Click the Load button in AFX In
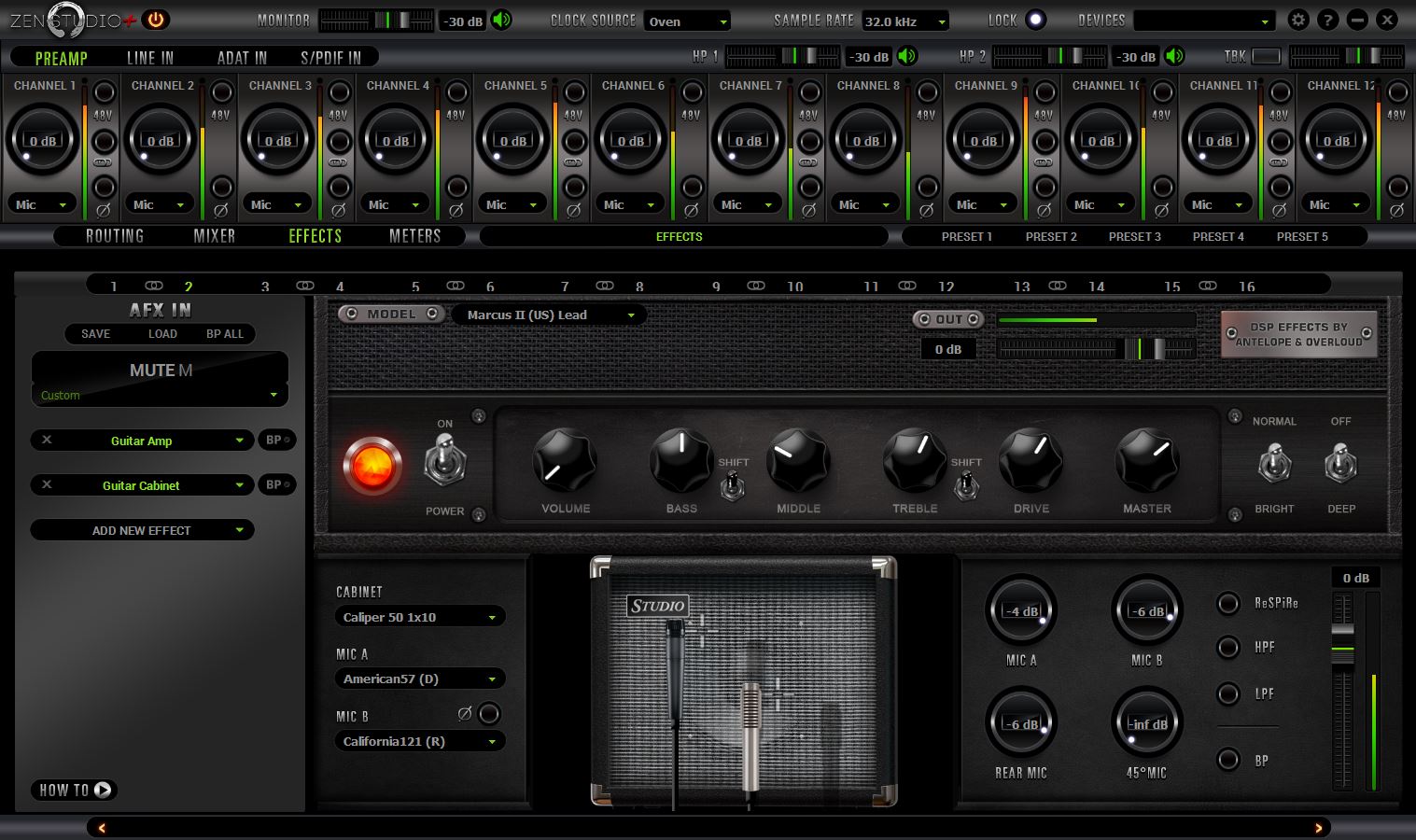Viewport: 1416px width, 840px height. (x=162, y=333)
